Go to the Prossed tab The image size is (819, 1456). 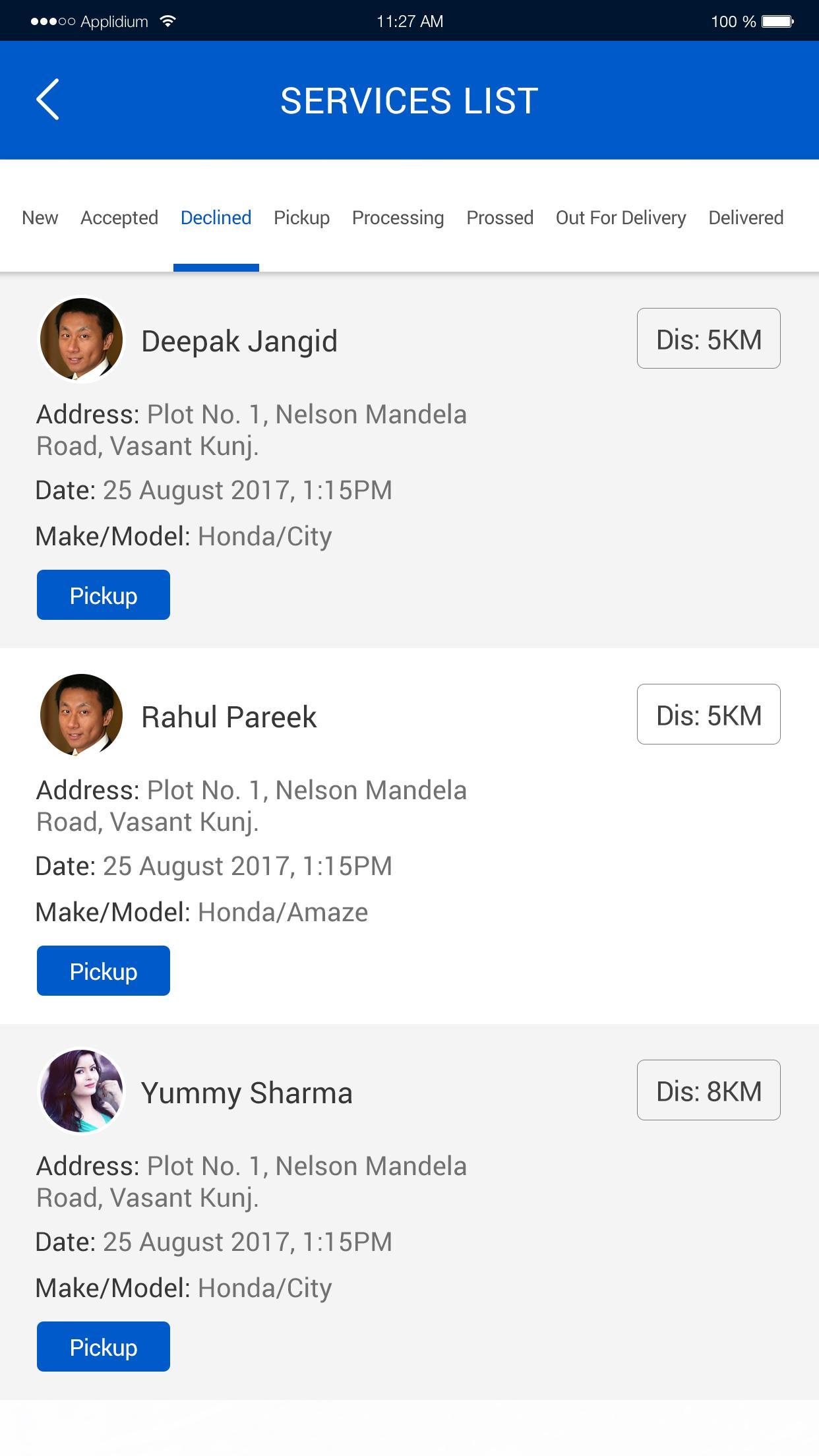(500, 218)
